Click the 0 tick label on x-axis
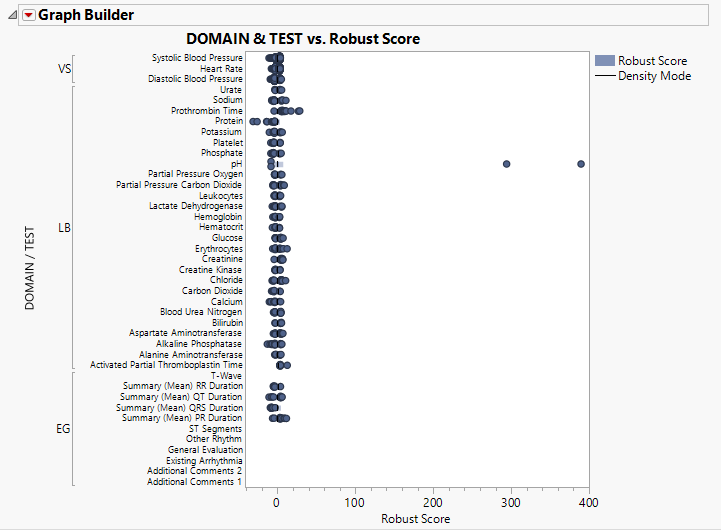The height and width of the screenshot is (530, 721). point(277,502)
